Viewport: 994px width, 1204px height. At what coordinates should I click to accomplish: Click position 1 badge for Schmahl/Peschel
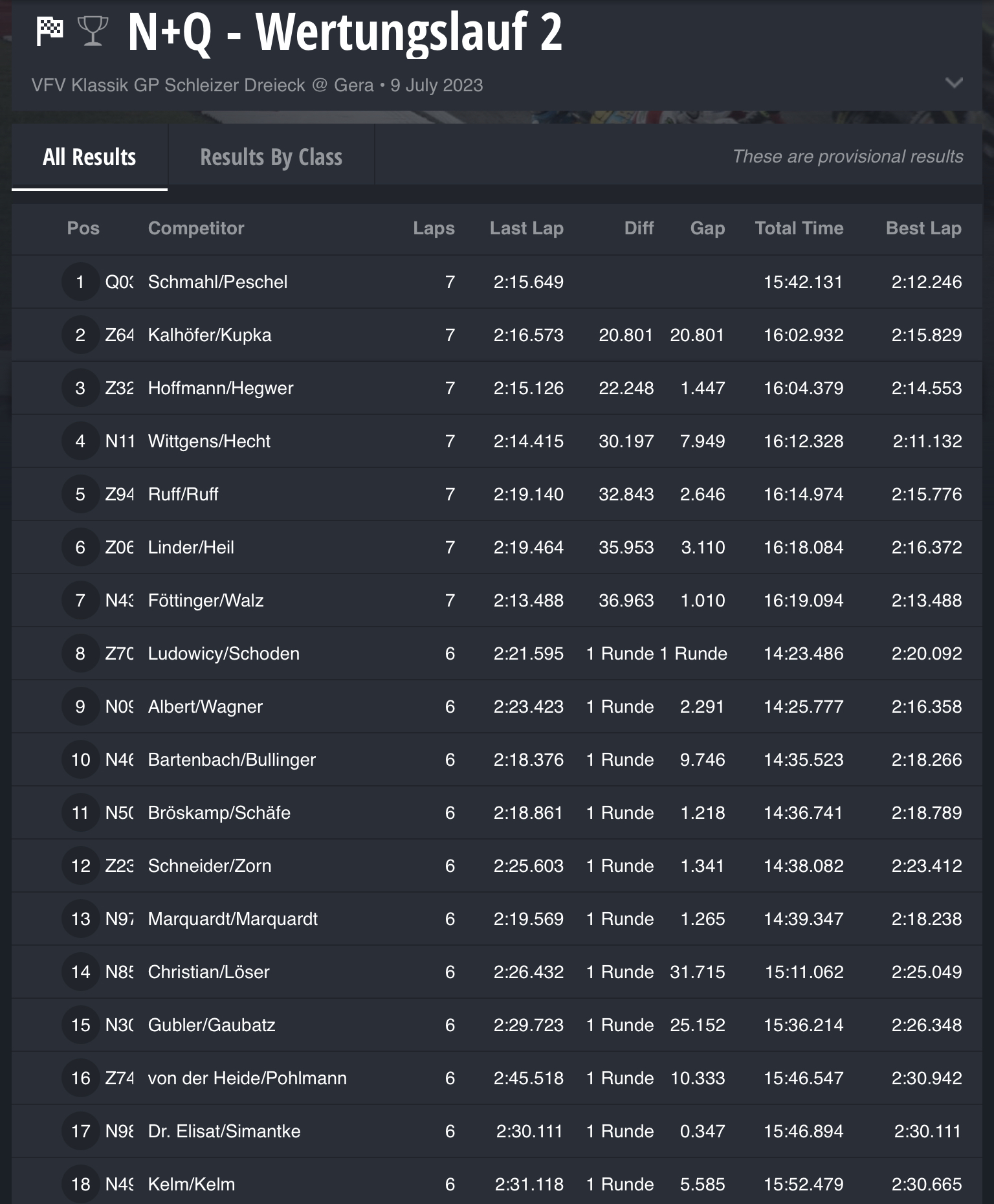[80, 282]
